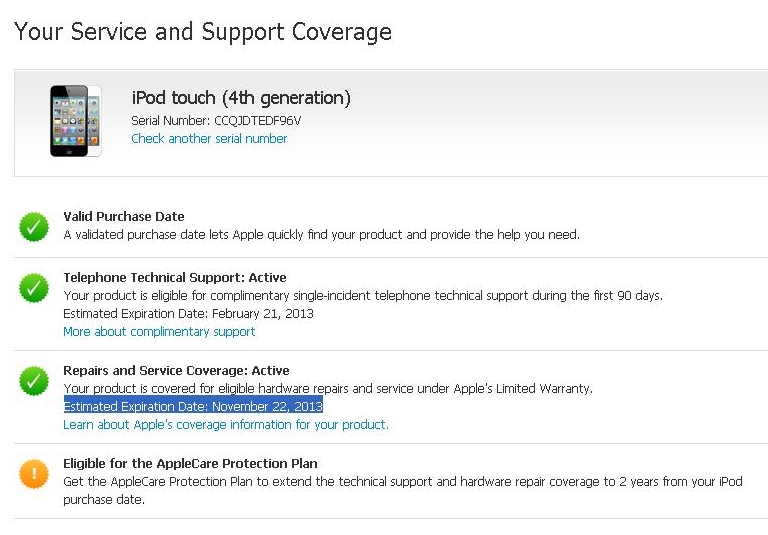The image size is (768, 535).
Task: Click the validated purchase date description text
Action: (x=321, y=234)
